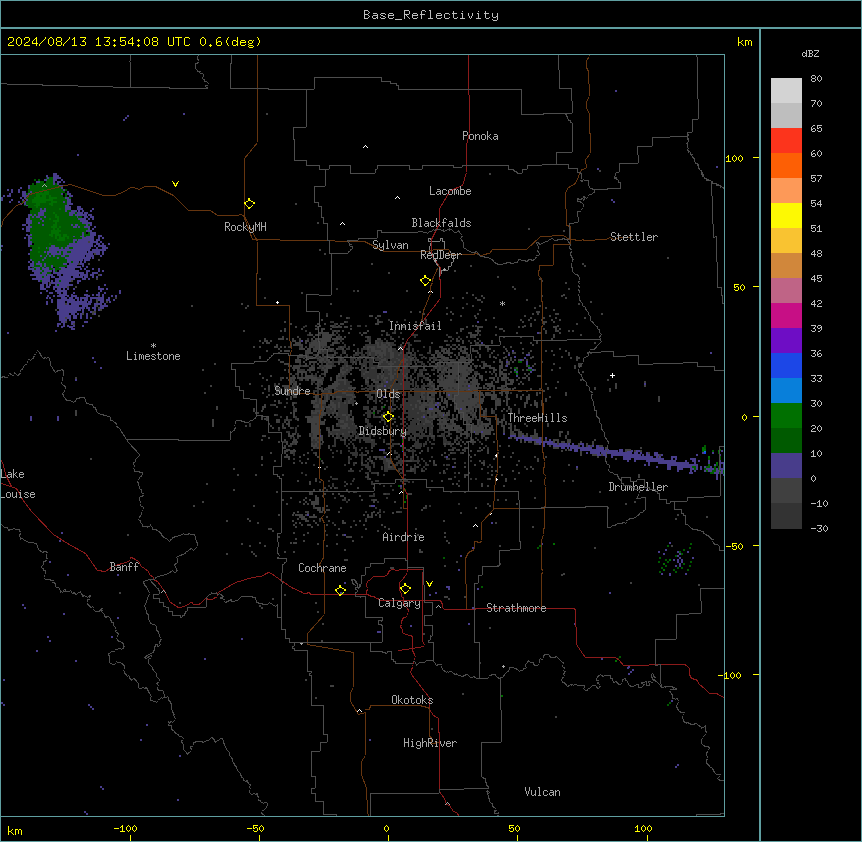Click the Airdrie label

point(404,537)
